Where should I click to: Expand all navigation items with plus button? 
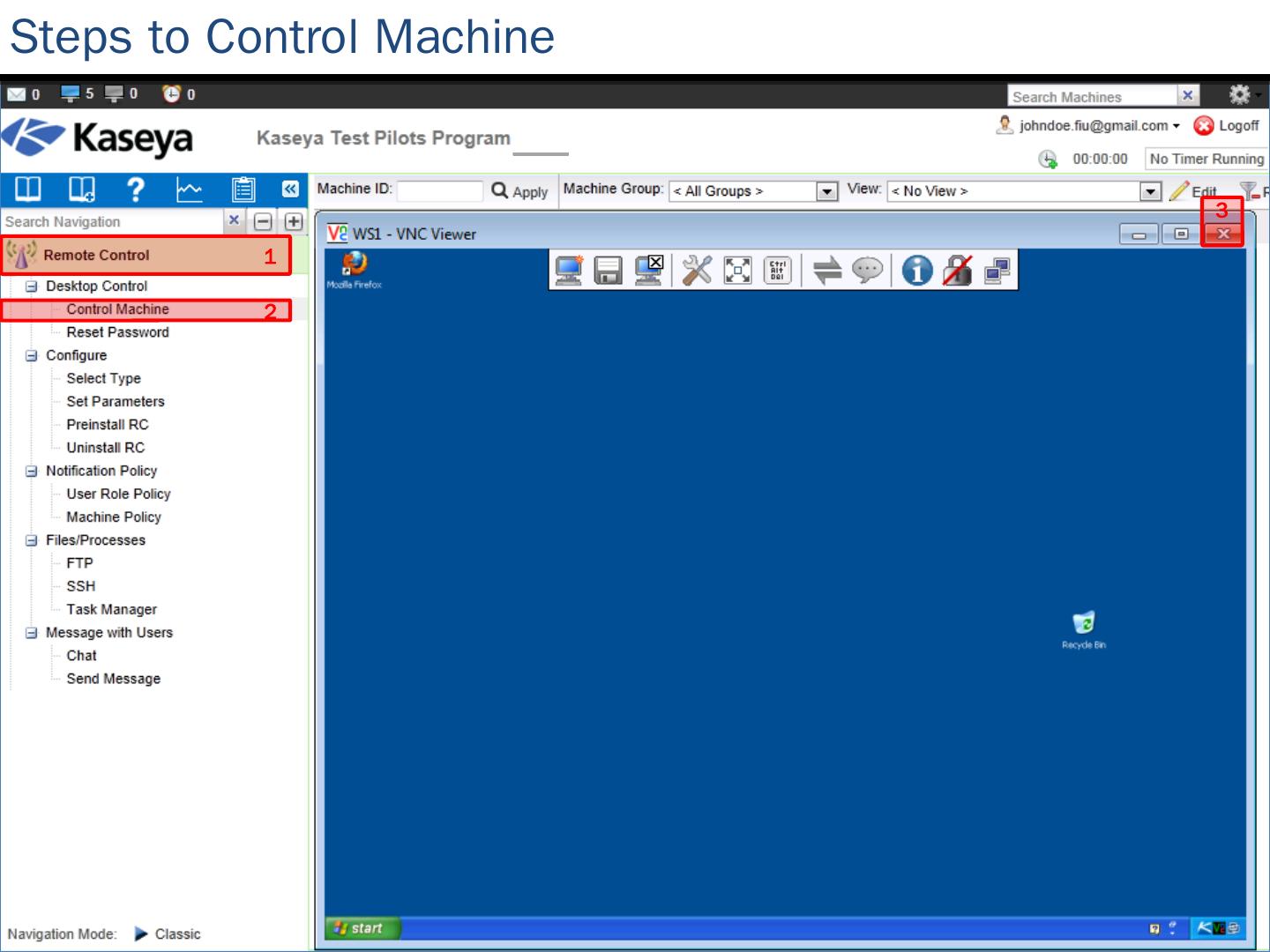(294, 222)
